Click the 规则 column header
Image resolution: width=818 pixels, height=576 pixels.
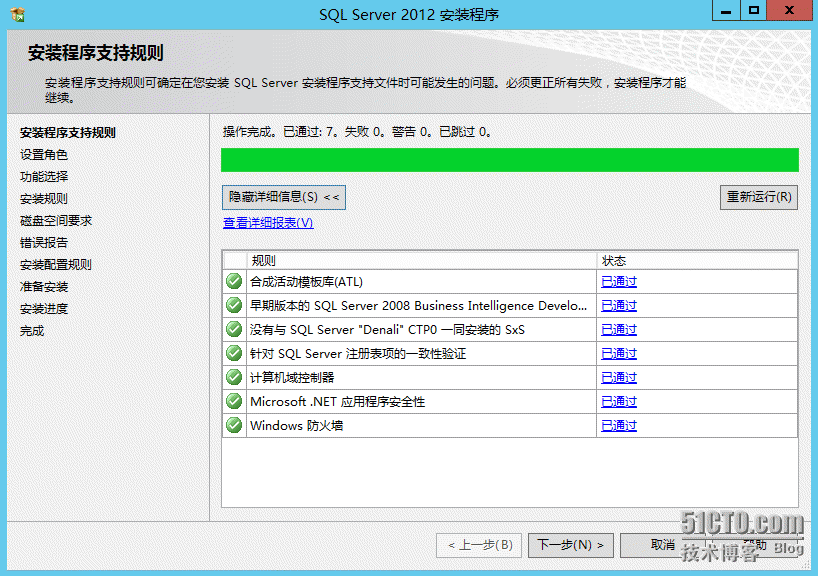(x=422, y=260)
